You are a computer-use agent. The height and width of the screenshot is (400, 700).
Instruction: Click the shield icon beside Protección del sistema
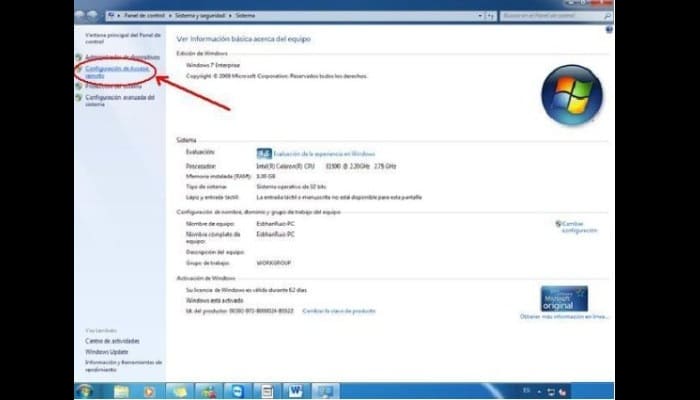pos(79,86)
